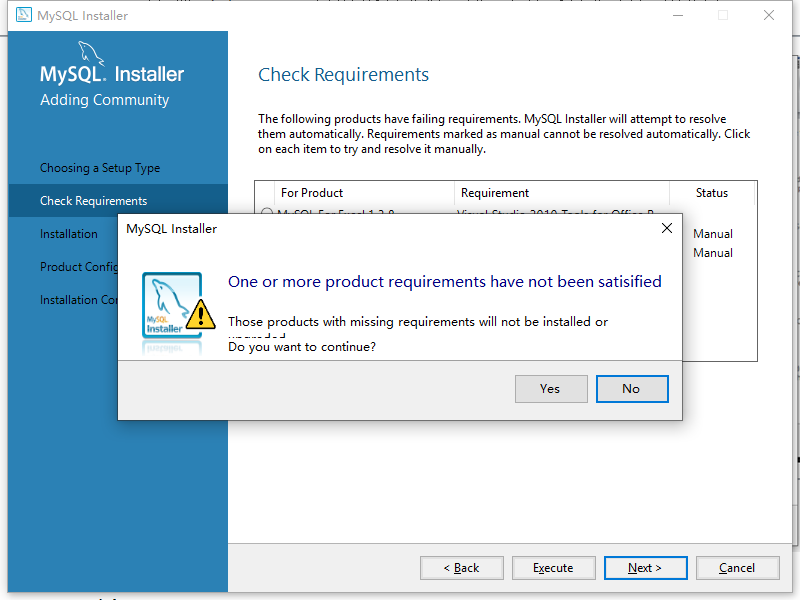Viewport: 800px width, 600px height.
Task: Click the requirements not satisfied heading
Action: click(444, 282)
